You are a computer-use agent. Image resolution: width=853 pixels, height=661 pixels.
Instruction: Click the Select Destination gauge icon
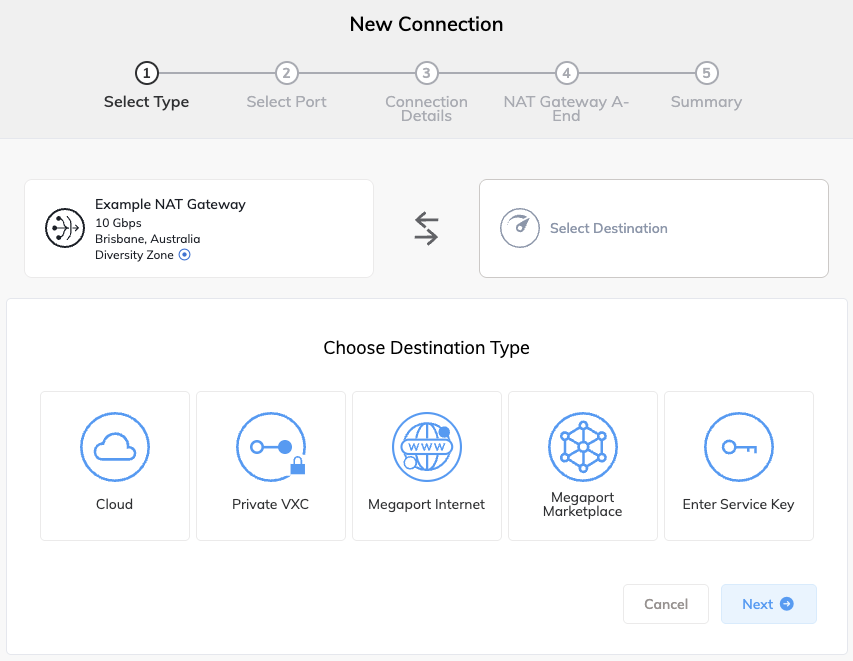click(x=520, y=228)
